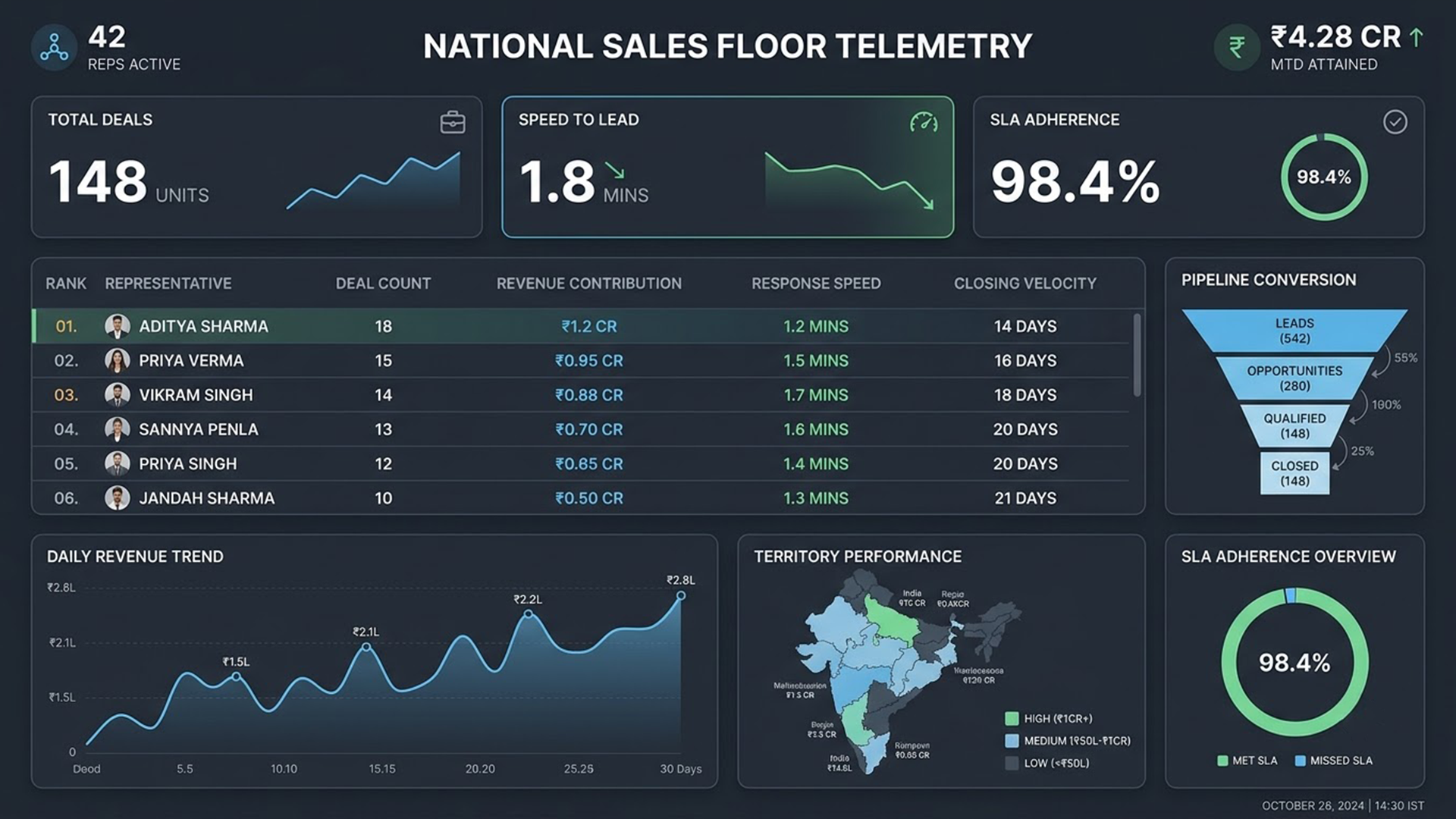The height and width of the screenshot is (819, 1456).
Task: Click the HIGH legend green swatch
Action: click(x=1012, y=718)
